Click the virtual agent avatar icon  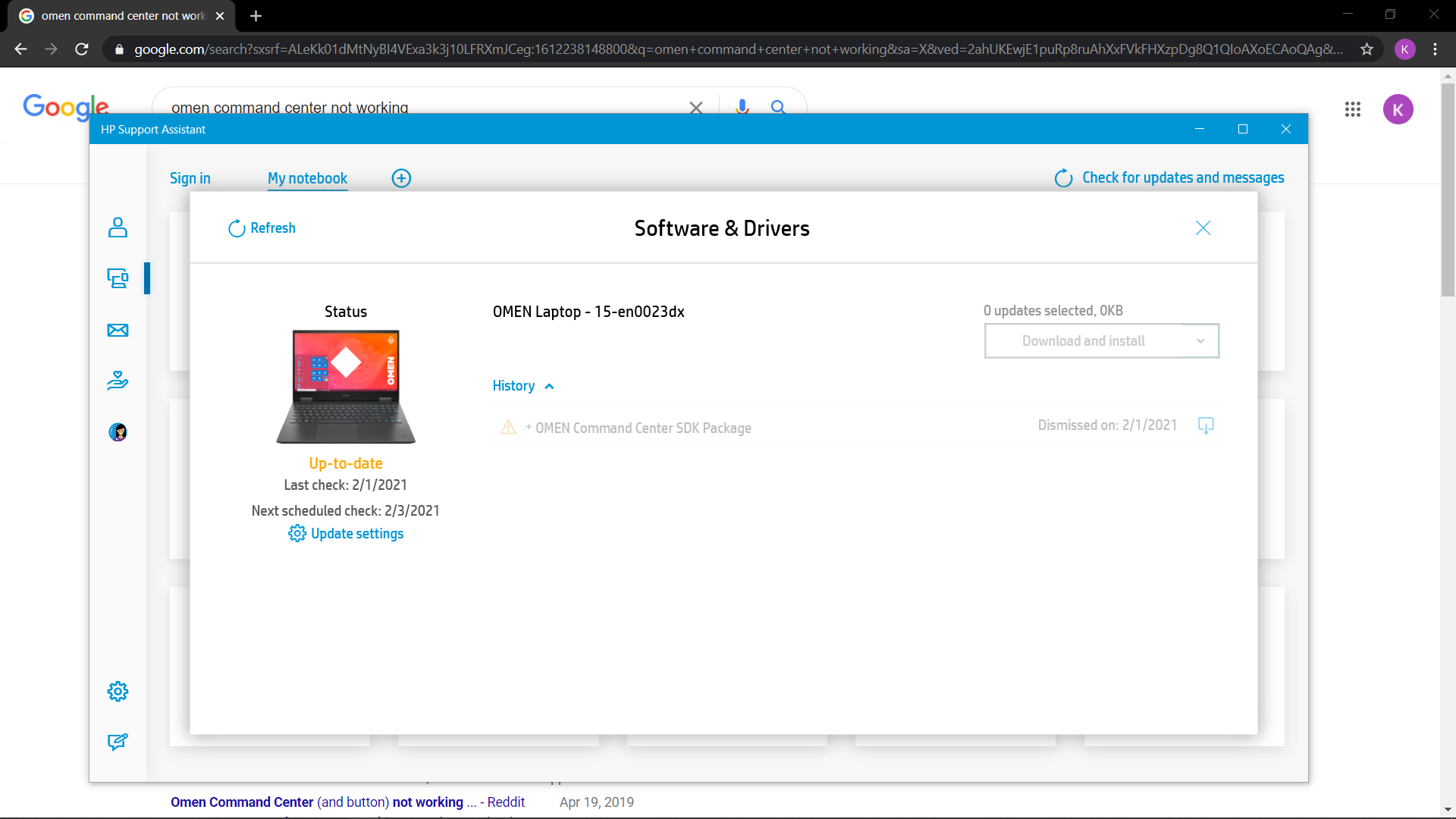pos(118,432)
